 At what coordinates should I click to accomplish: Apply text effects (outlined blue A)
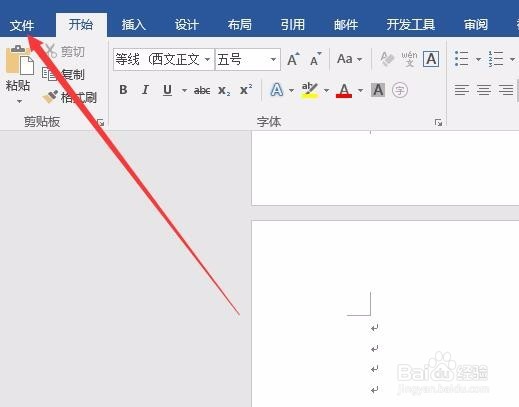coord(277,90)
